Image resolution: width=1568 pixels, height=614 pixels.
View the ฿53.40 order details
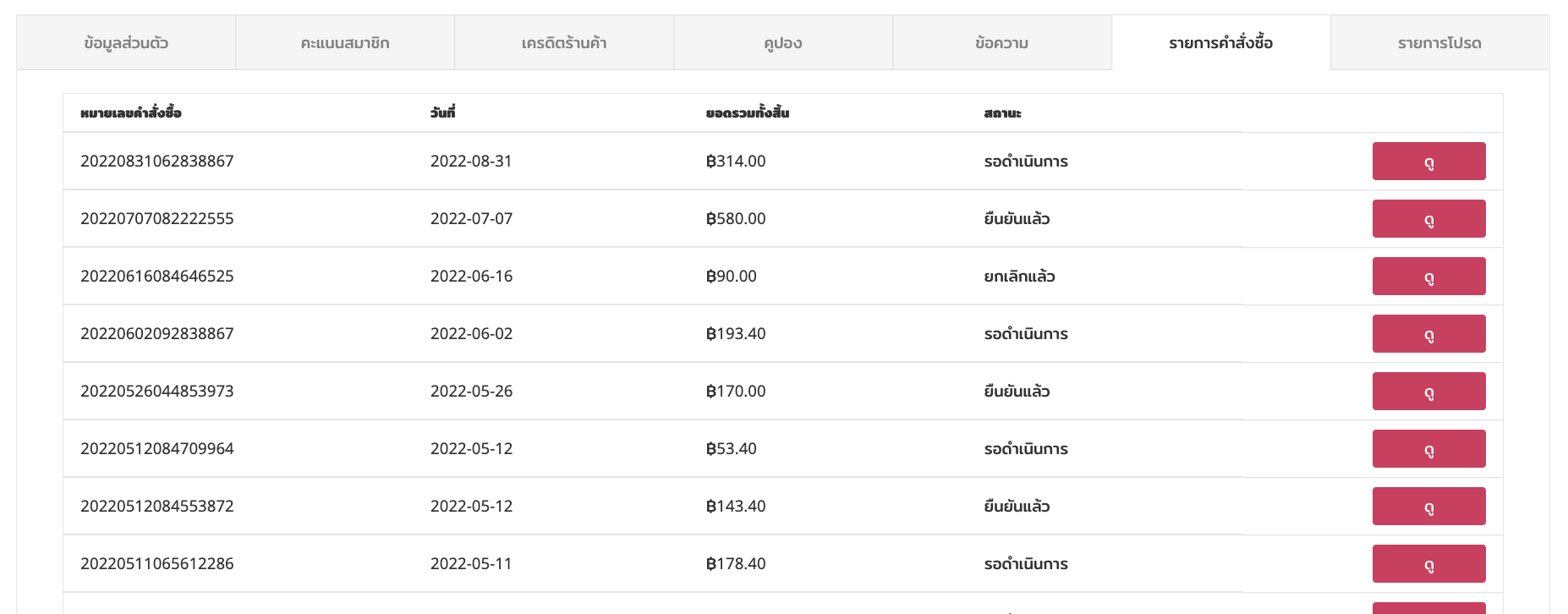(x=1428, y=448)
